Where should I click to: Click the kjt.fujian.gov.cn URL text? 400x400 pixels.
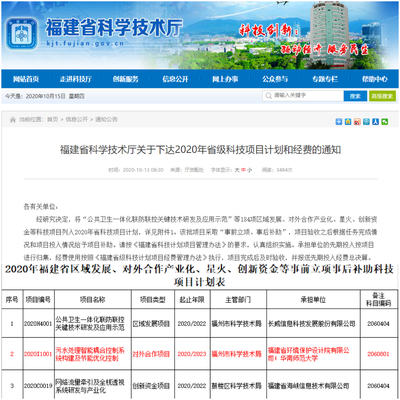[85, 43]
